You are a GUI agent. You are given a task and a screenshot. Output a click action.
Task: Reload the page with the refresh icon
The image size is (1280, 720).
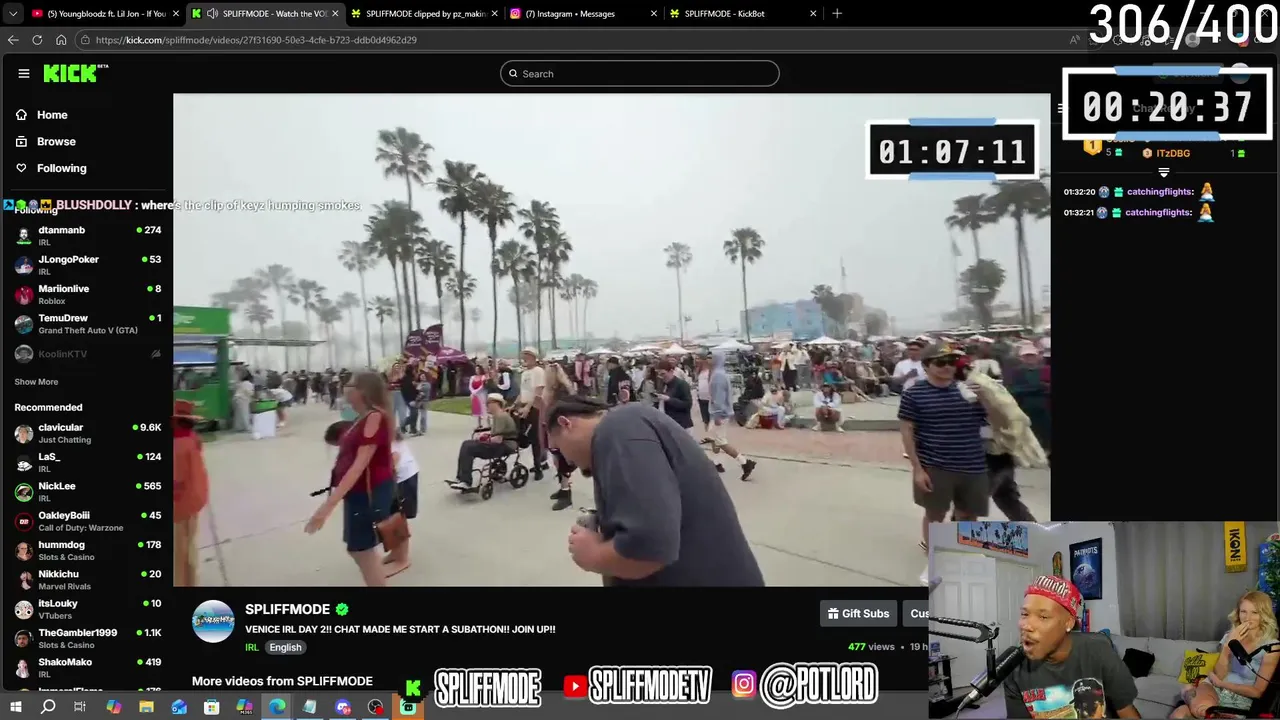pyautogui.click(x=37, y=40)
